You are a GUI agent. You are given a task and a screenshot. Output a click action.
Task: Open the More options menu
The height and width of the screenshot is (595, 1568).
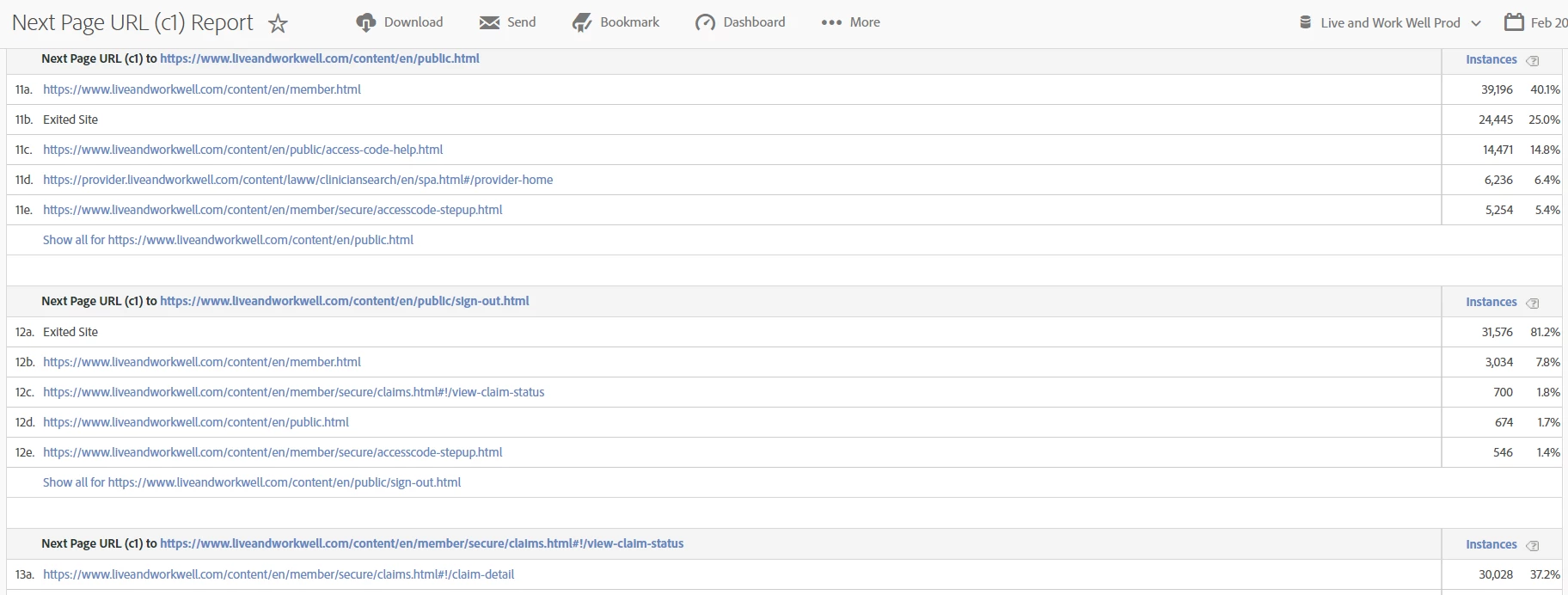(x=850, y=22)
